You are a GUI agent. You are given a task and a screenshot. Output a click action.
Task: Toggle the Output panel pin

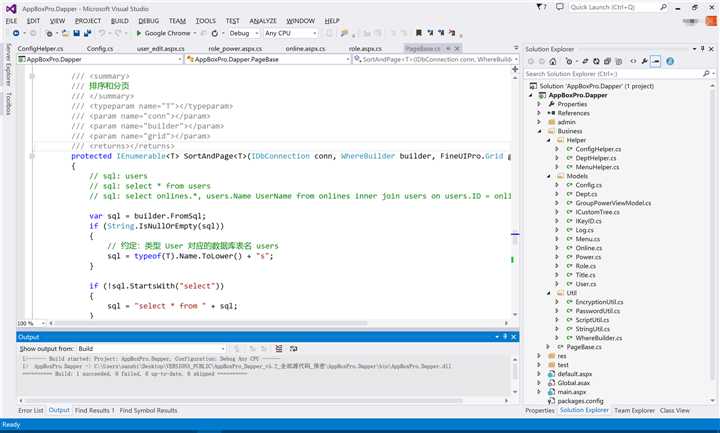tap(505, 337)
